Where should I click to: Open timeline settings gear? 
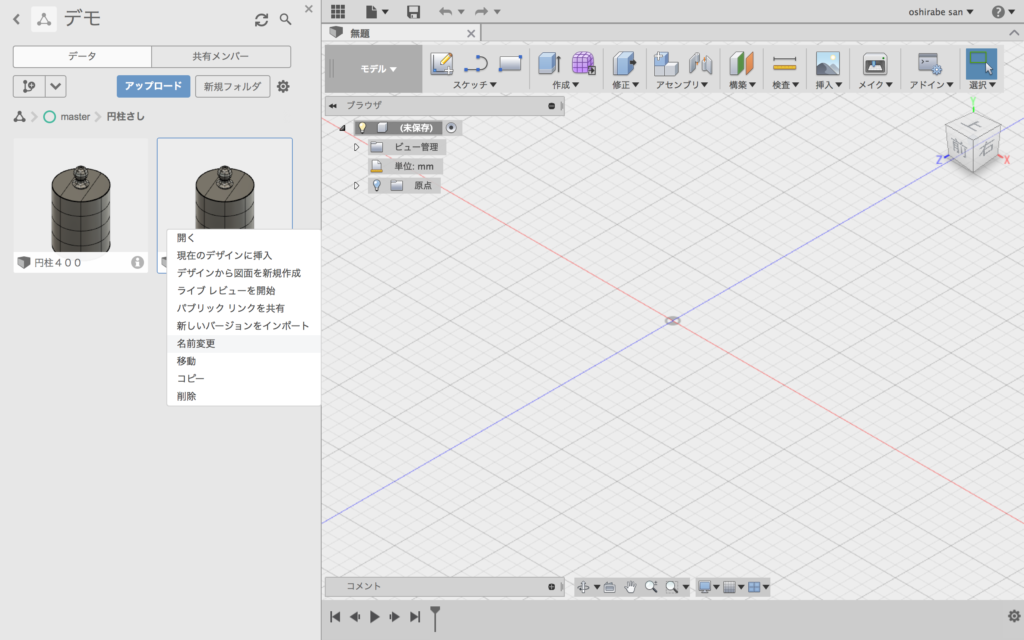[x=1014, y=616]
